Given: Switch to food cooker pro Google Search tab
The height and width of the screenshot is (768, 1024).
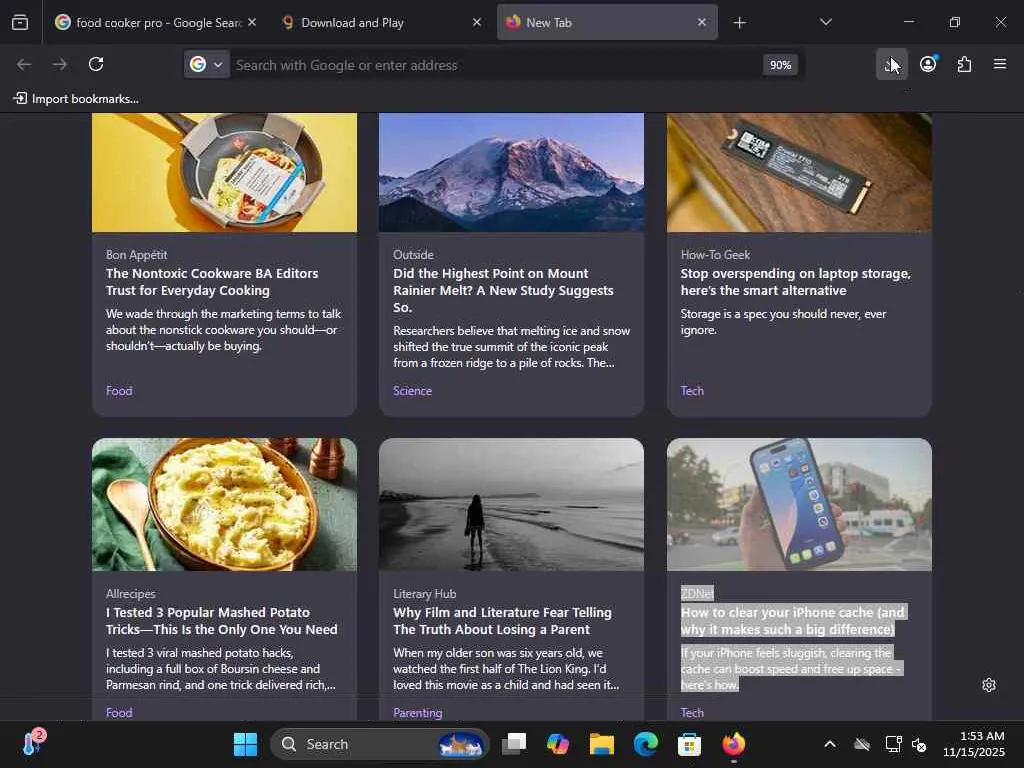Looking at the screenshot, I should click(155, 22).
